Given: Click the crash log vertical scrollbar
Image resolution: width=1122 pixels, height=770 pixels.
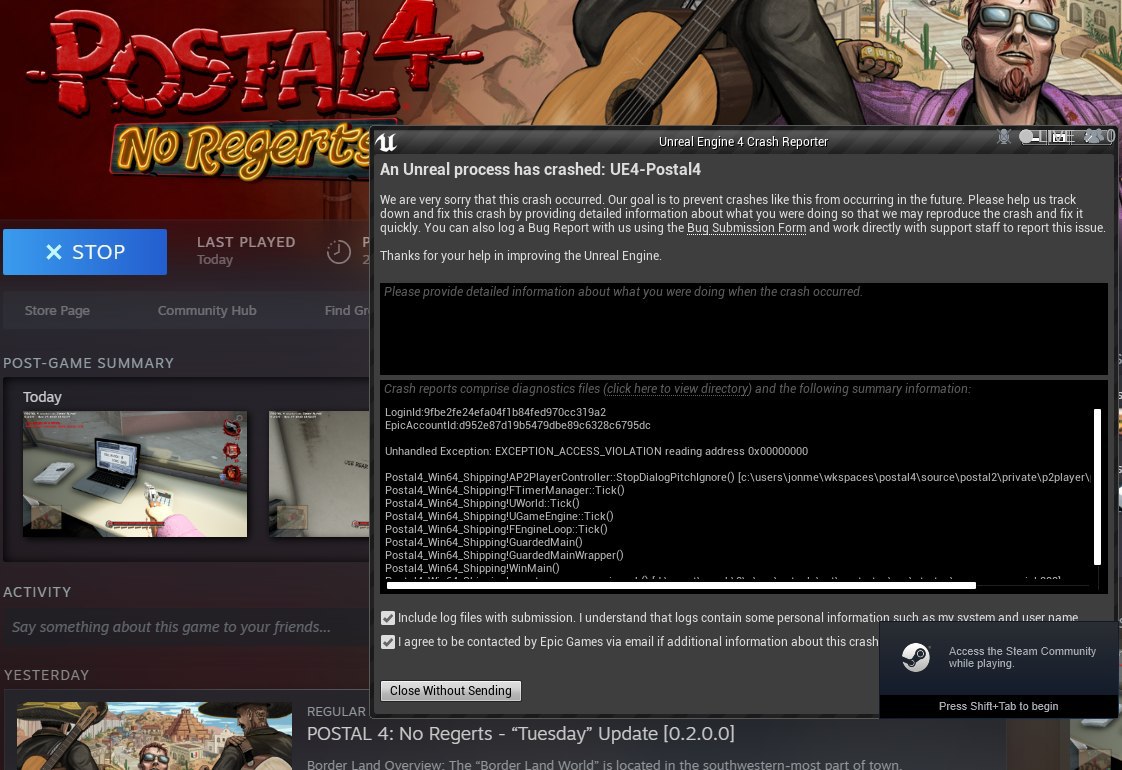Looking at the screenshot, I should (x=1097, y=487).
